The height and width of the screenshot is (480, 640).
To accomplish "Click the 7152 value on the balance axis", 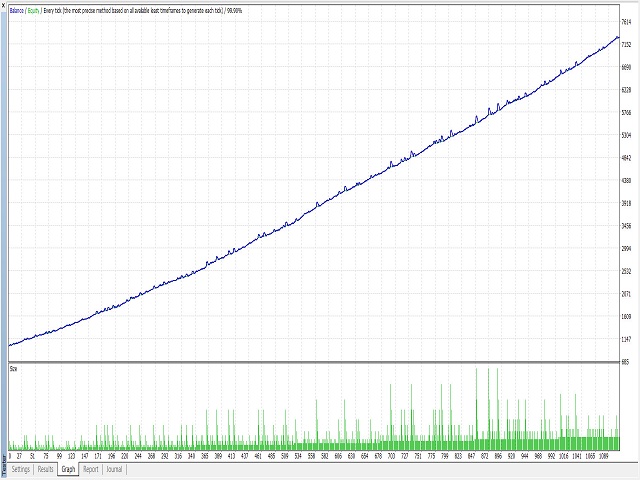I will click(626, 44).
